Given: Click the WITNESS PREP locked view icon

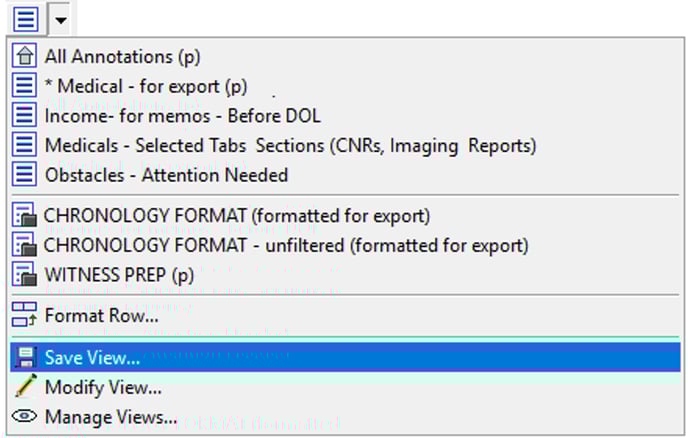Looking at the screenshot, I should point(26,274).
